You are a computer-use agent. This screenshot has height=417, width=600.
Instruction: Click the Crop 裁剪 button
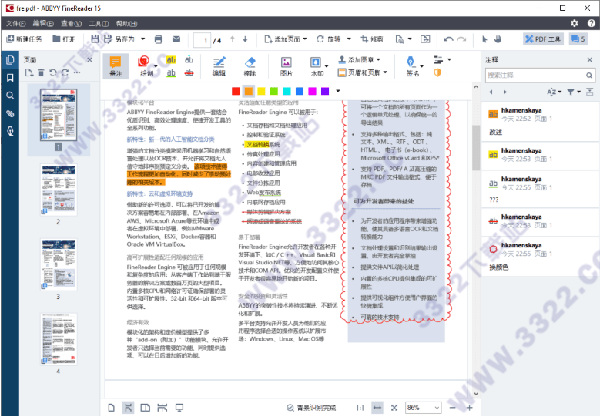tap(372, 39)
